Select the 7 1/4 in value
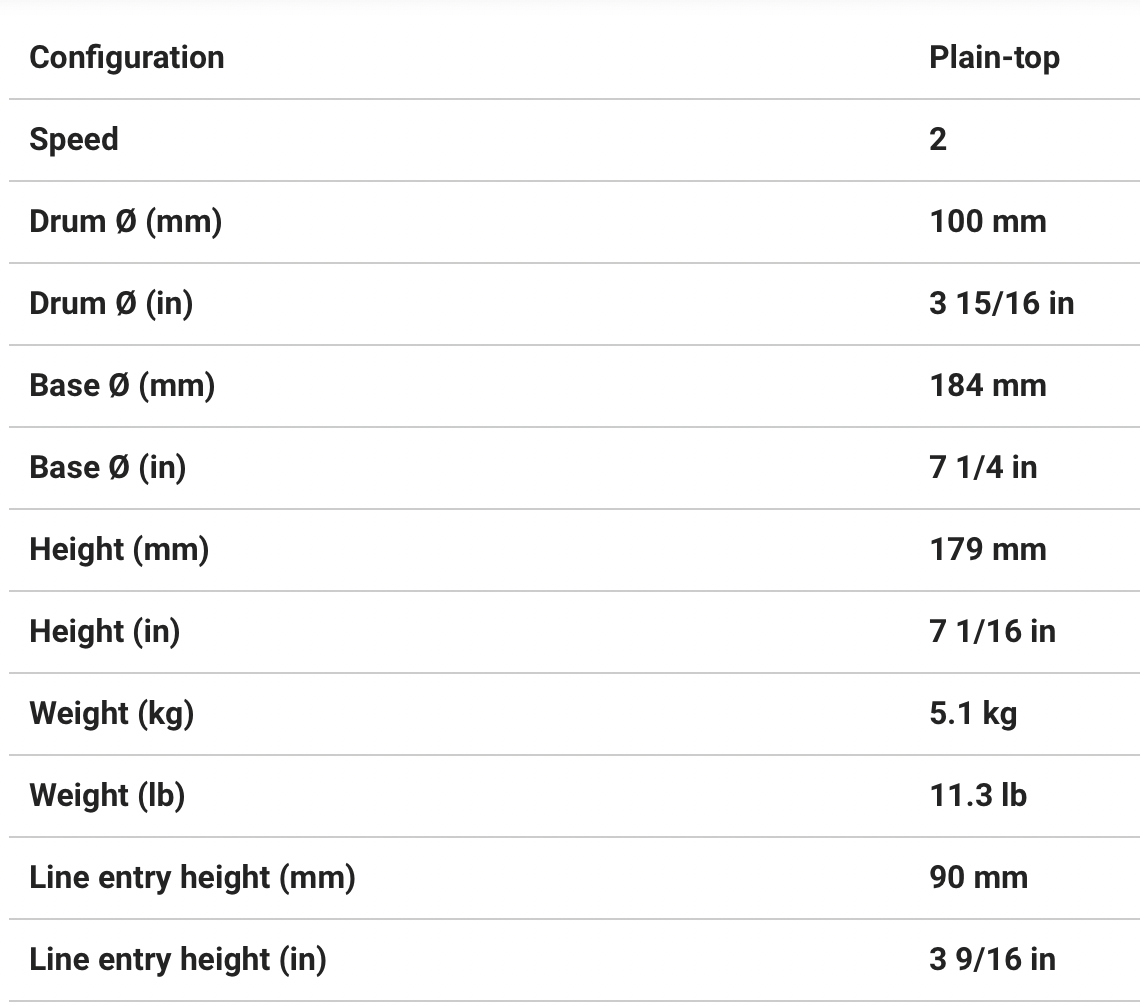This screenshot has width=1140, height=1006. (x=983, y=468)
